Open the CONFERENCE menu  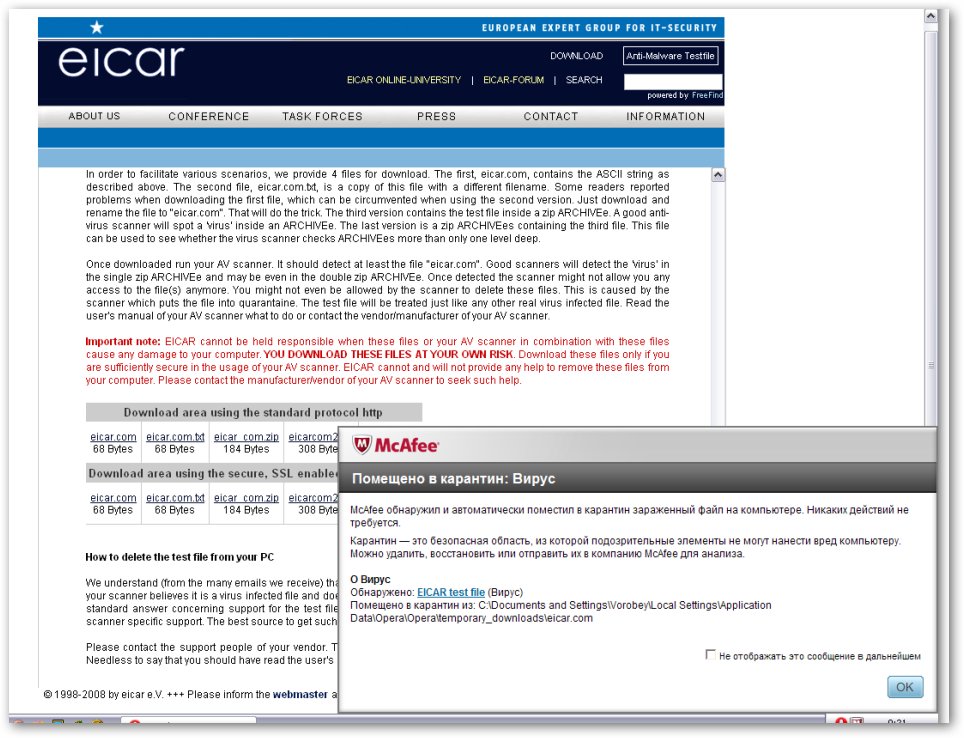click(x=208, y=116)
